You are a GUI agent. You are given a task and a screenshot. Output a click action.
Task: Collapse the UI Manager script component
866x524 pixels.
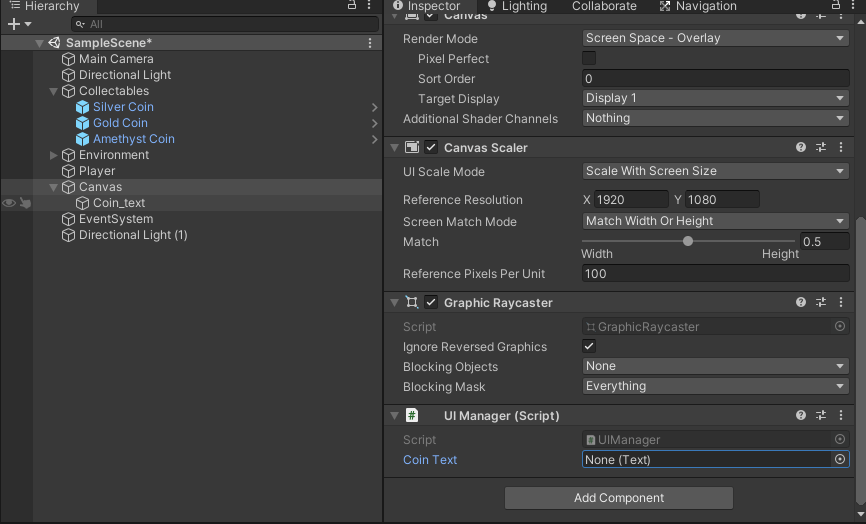(x=394, y=415)
